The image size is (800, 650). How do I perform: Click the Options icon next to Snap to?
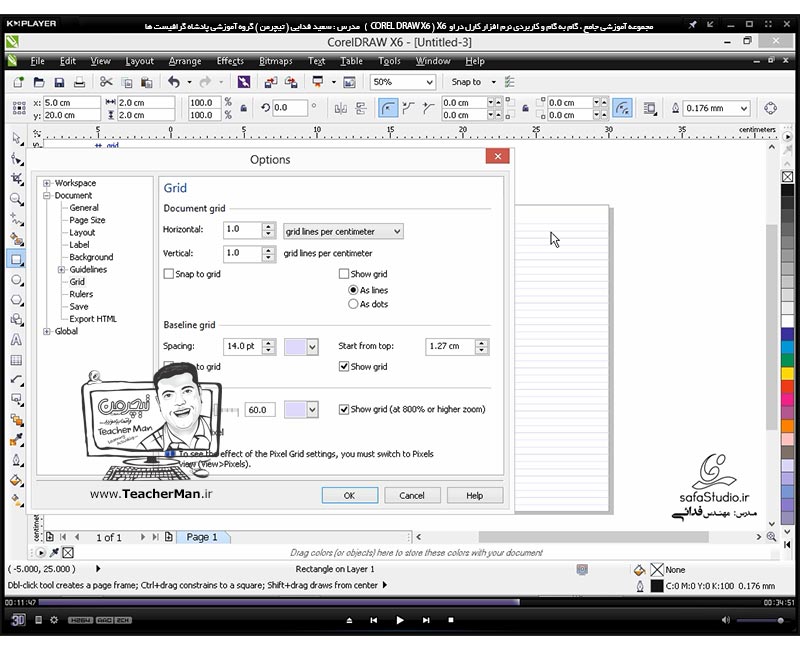[509, 82]
